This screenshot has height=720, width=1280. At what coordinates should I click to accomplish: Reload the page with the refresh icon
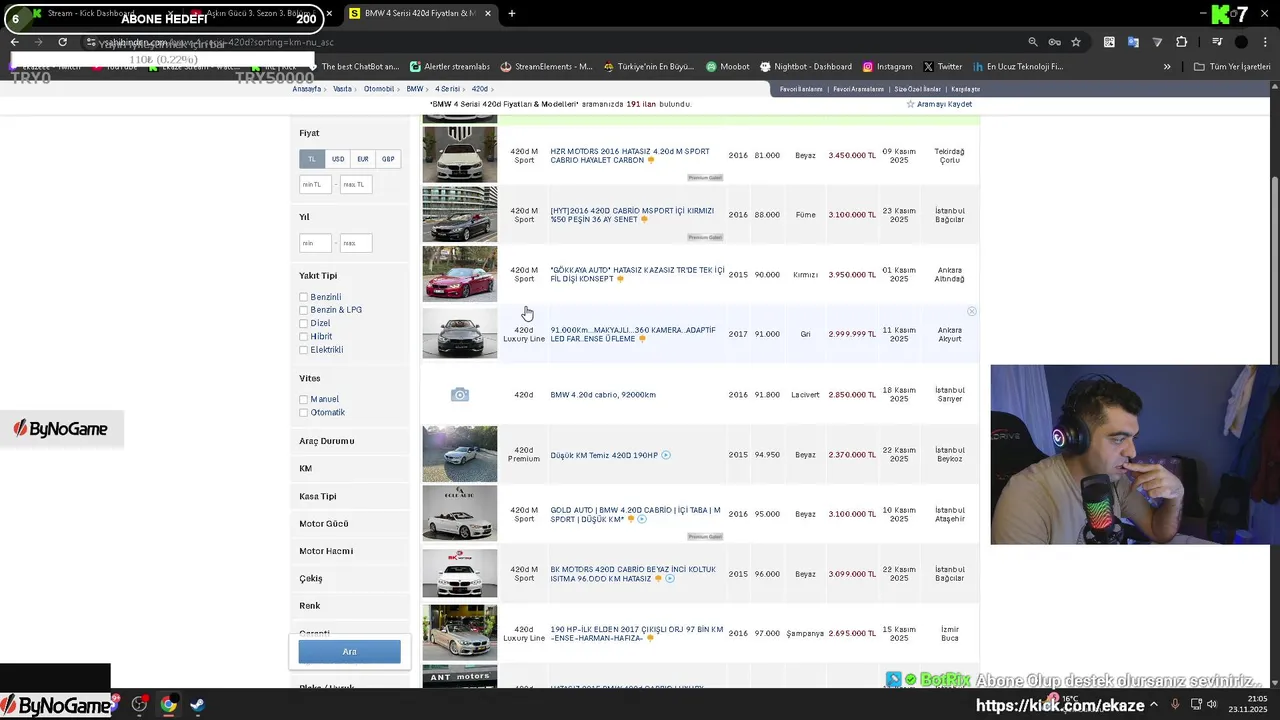click(63, 42)
